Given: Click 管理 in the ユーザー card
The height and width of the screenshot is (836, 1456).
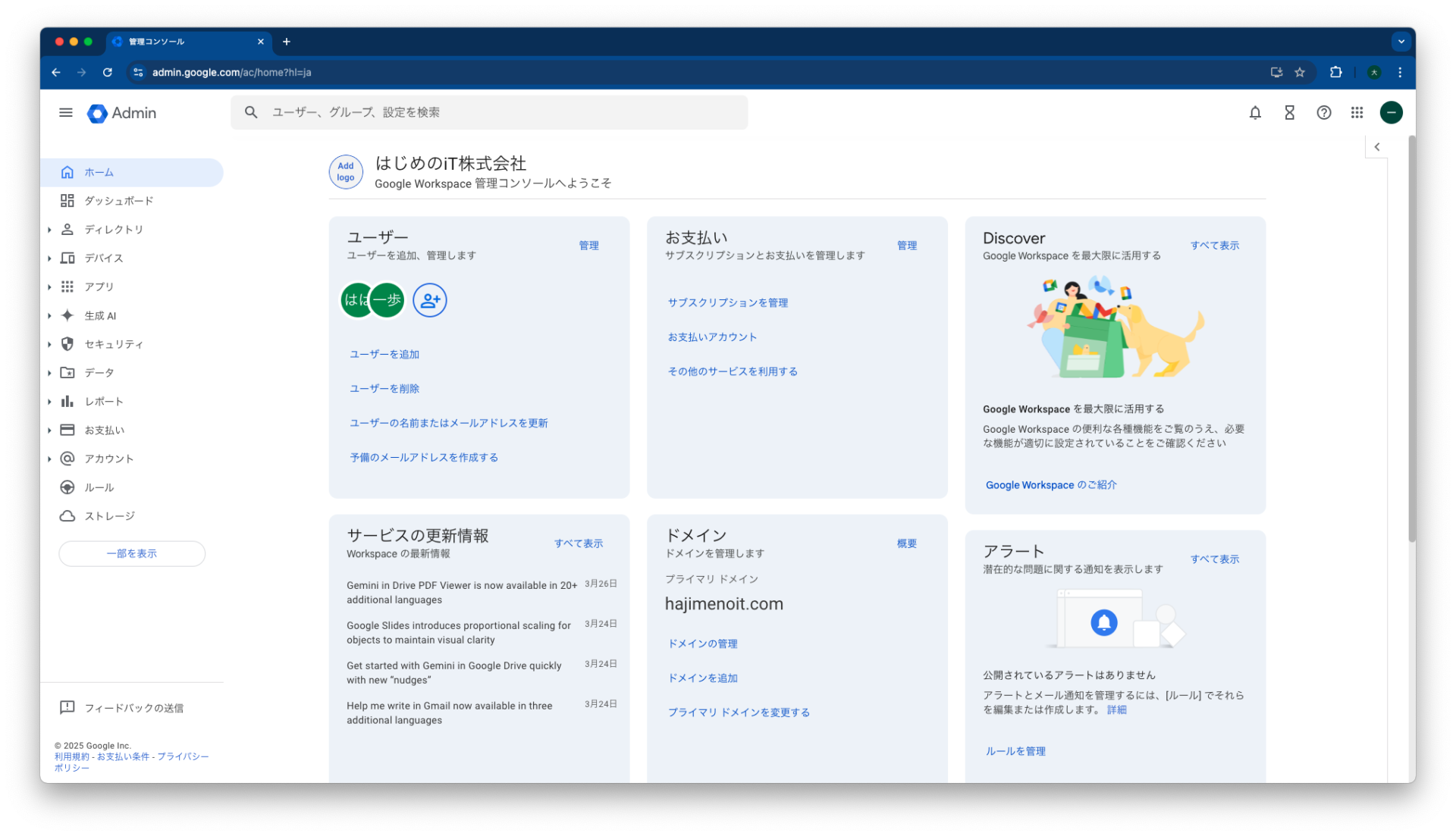Looking at the screenshot, I should (x=588, y=246).
